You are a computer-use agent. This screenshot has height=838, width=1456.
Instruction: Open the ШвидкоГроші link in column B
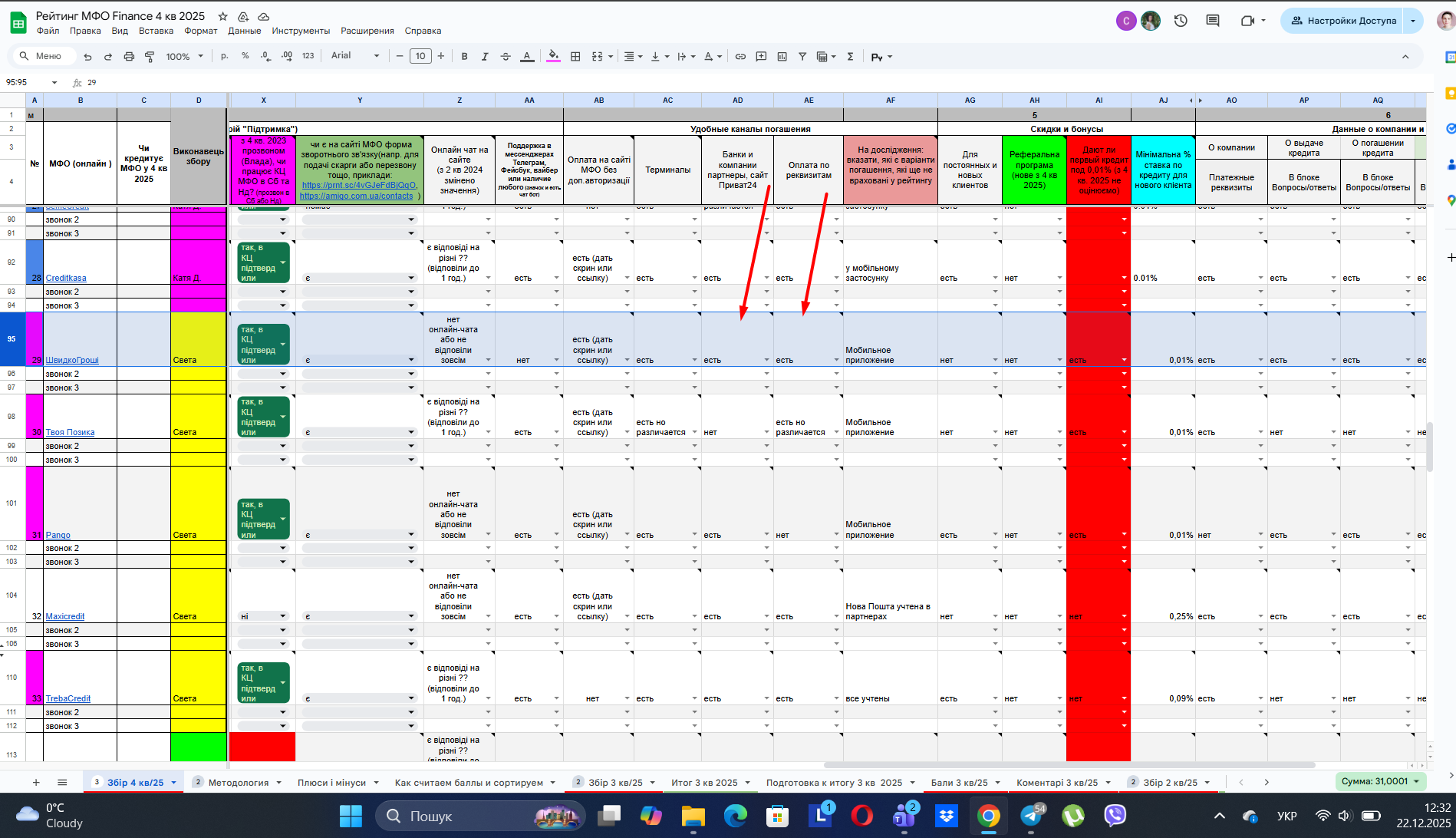click(72, 360)
